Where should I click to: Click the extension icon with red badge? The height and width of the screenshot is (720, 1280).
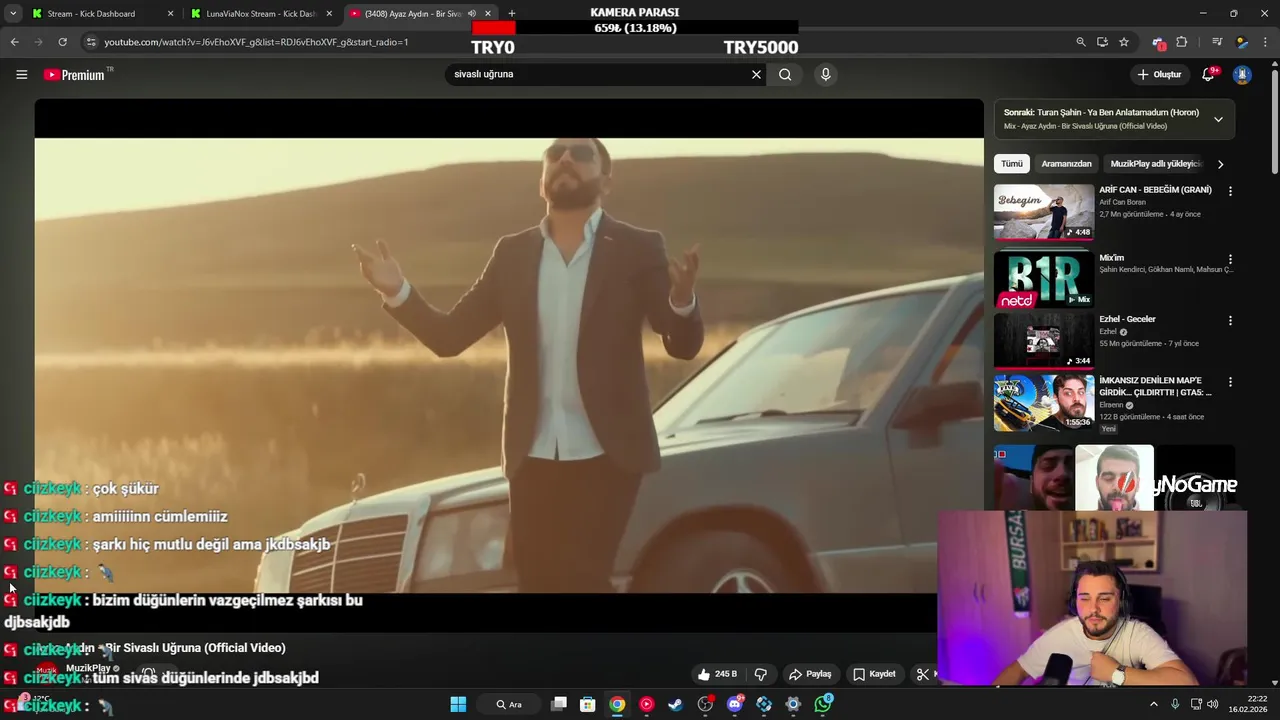(1158, 42)
